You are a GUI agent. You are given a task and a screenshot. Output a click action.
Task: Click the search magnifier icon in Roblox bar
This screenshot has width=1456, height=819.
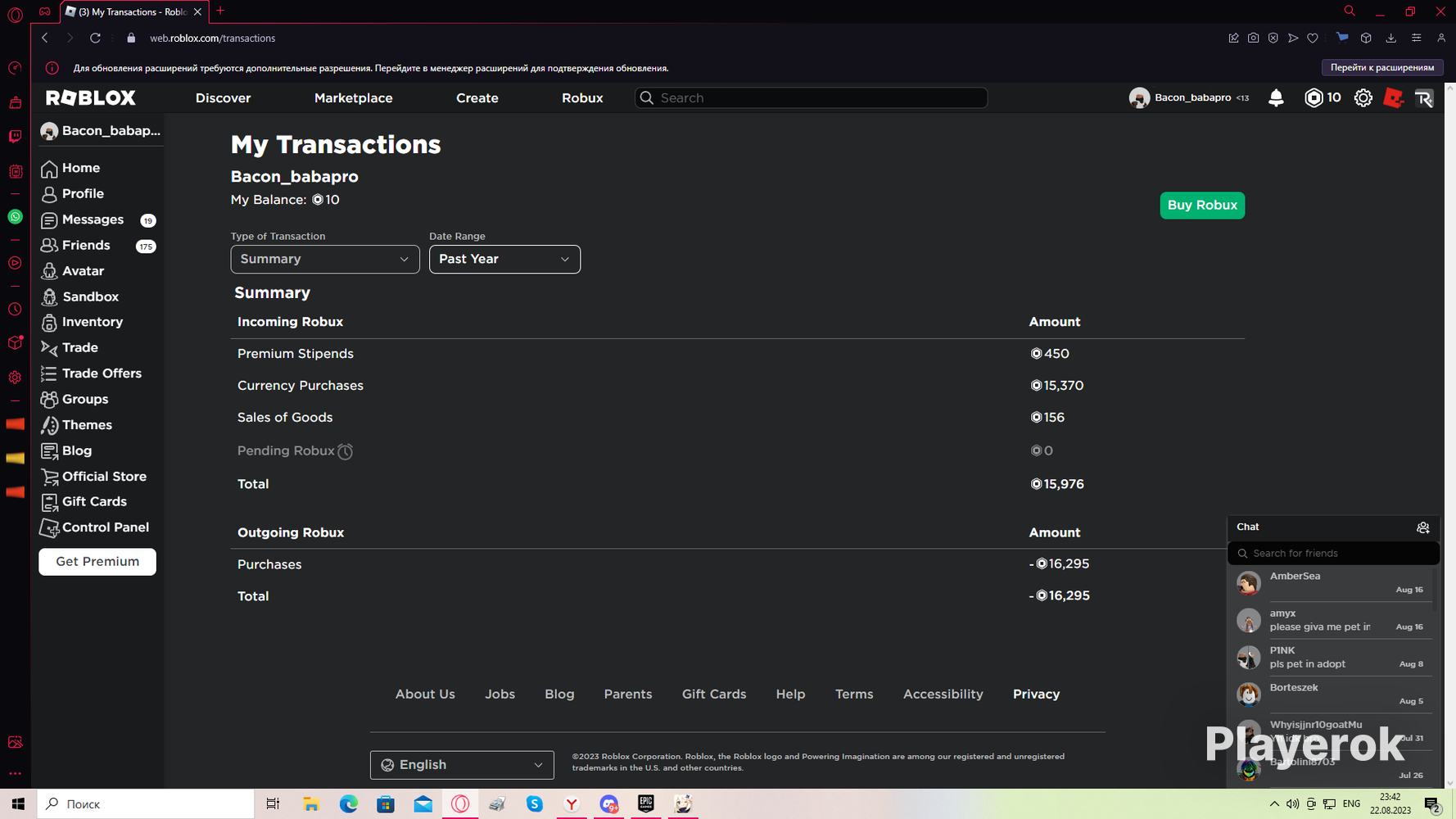click(x=647, y=98)
